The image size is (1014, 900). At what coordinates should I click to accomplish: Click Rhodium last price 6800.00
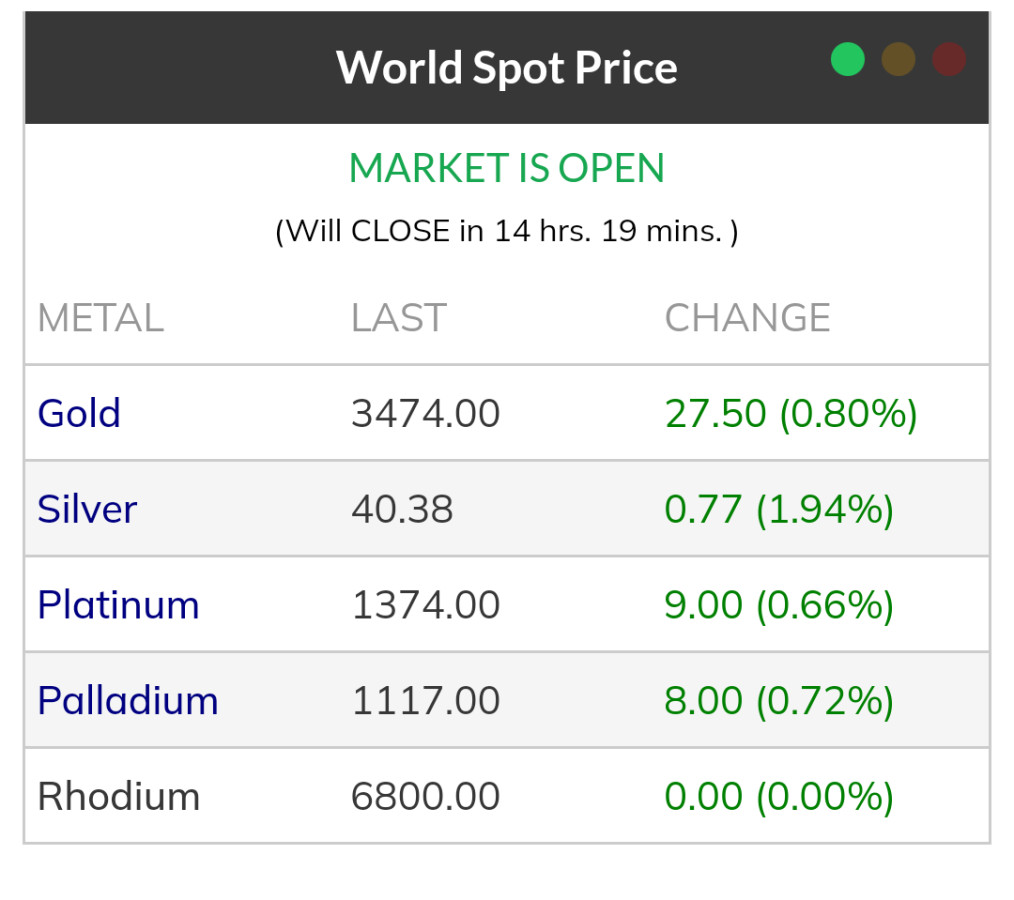(x=425, y=796)
